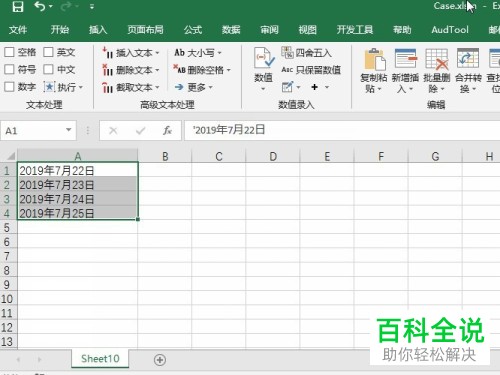Expand the 截取文本 dropdown arrow
The image size is (500, 375).
click(157, 88)
